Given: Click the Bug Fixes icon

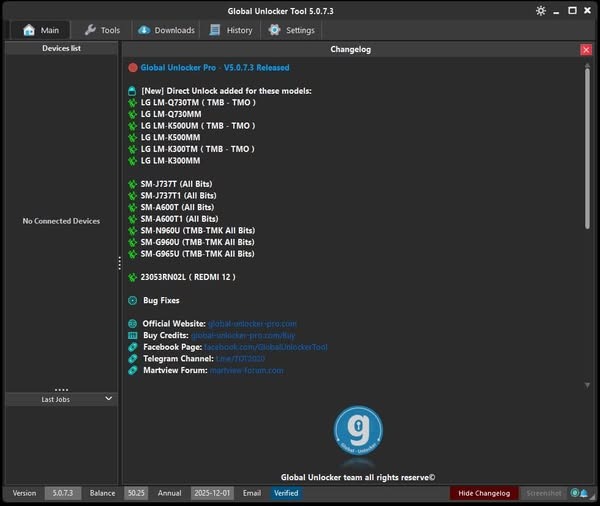Looking at the screenshot, I should 133,300.
